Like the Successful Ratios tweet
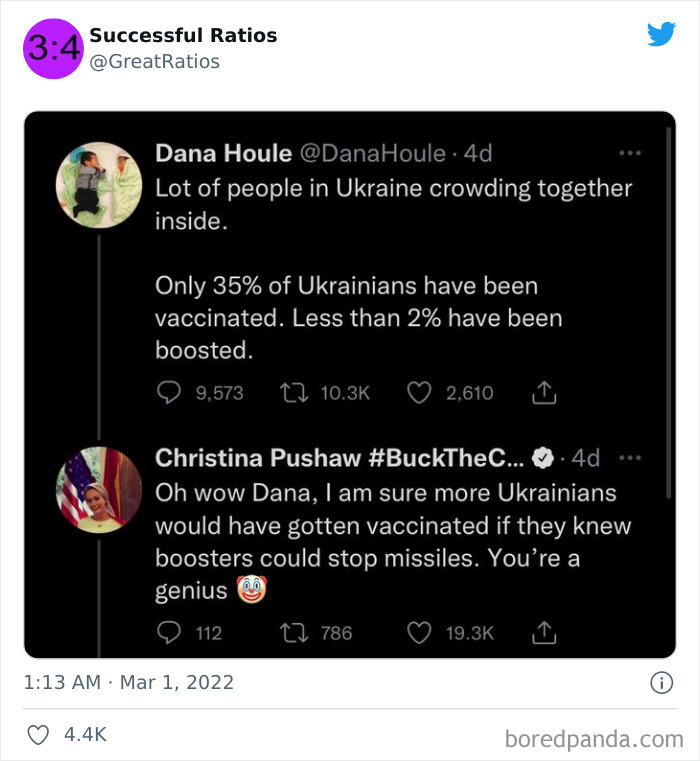The height and width of the screenshot is (761, 700). pos(39,735)
